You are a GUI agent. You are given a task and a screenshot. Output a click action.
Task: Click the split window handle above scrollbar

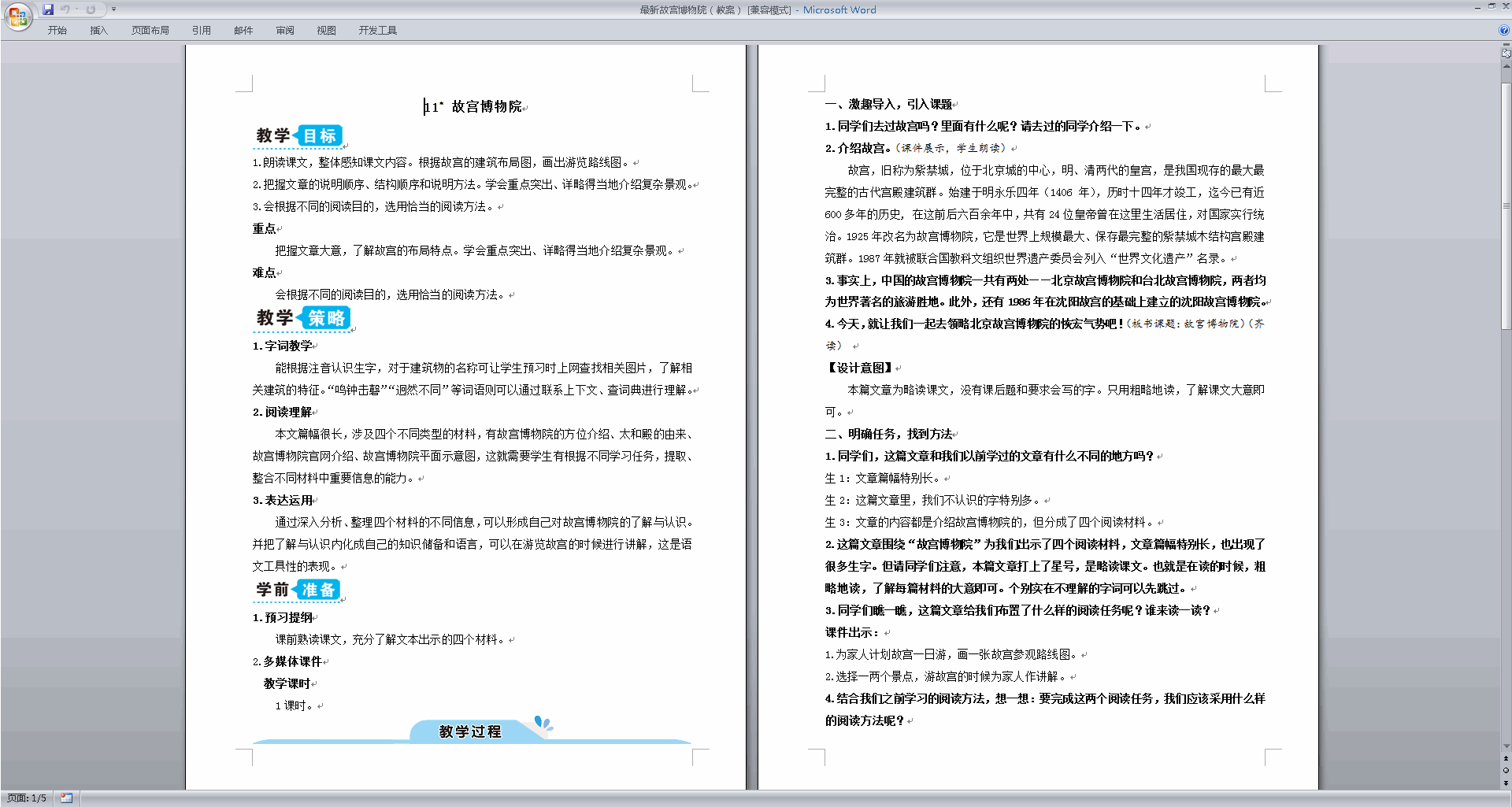1506,45
